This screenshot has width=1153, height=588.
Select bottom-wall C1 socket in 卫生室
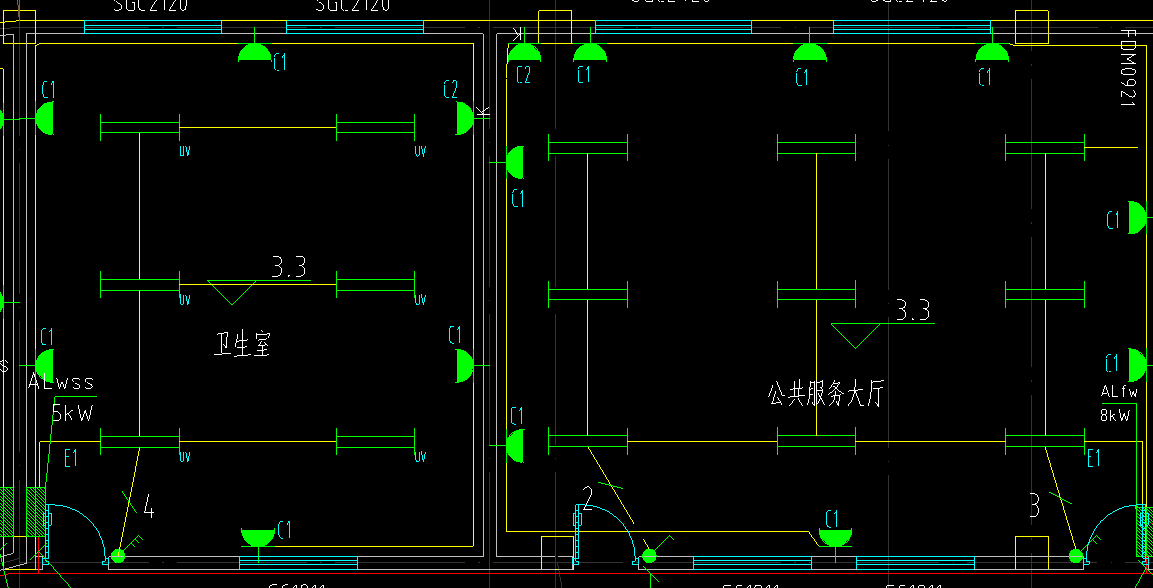(x=258, y=537)
